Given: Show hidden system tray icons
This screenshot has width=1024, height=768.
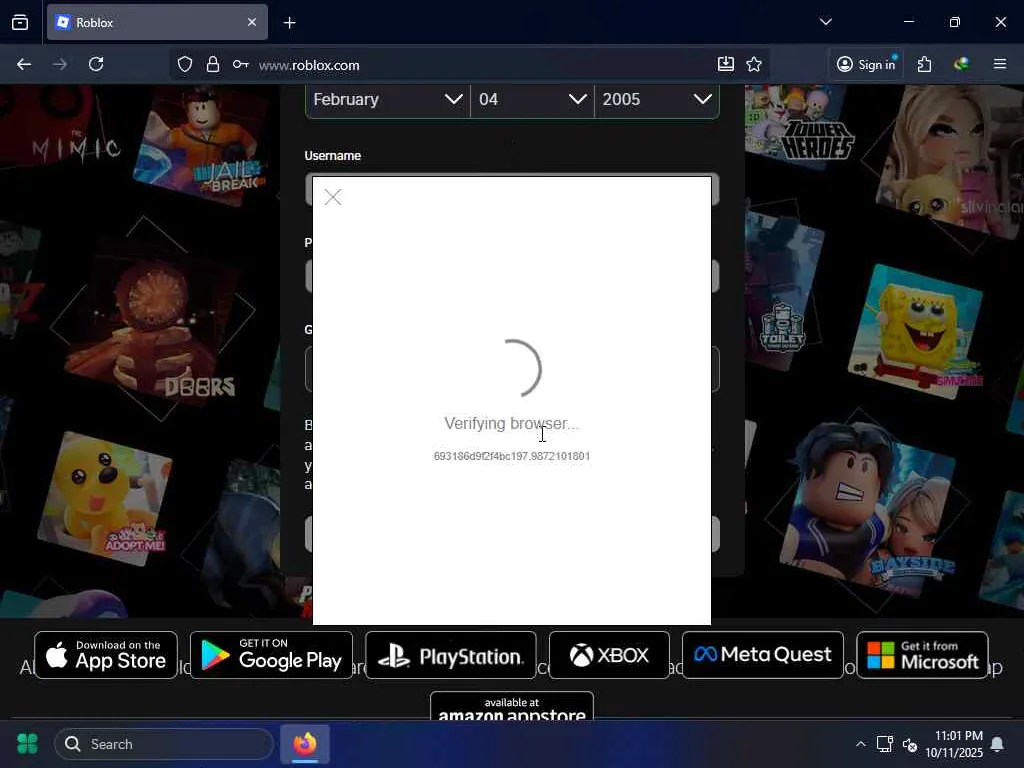Looking at the screenshot, I should (861, 744).
